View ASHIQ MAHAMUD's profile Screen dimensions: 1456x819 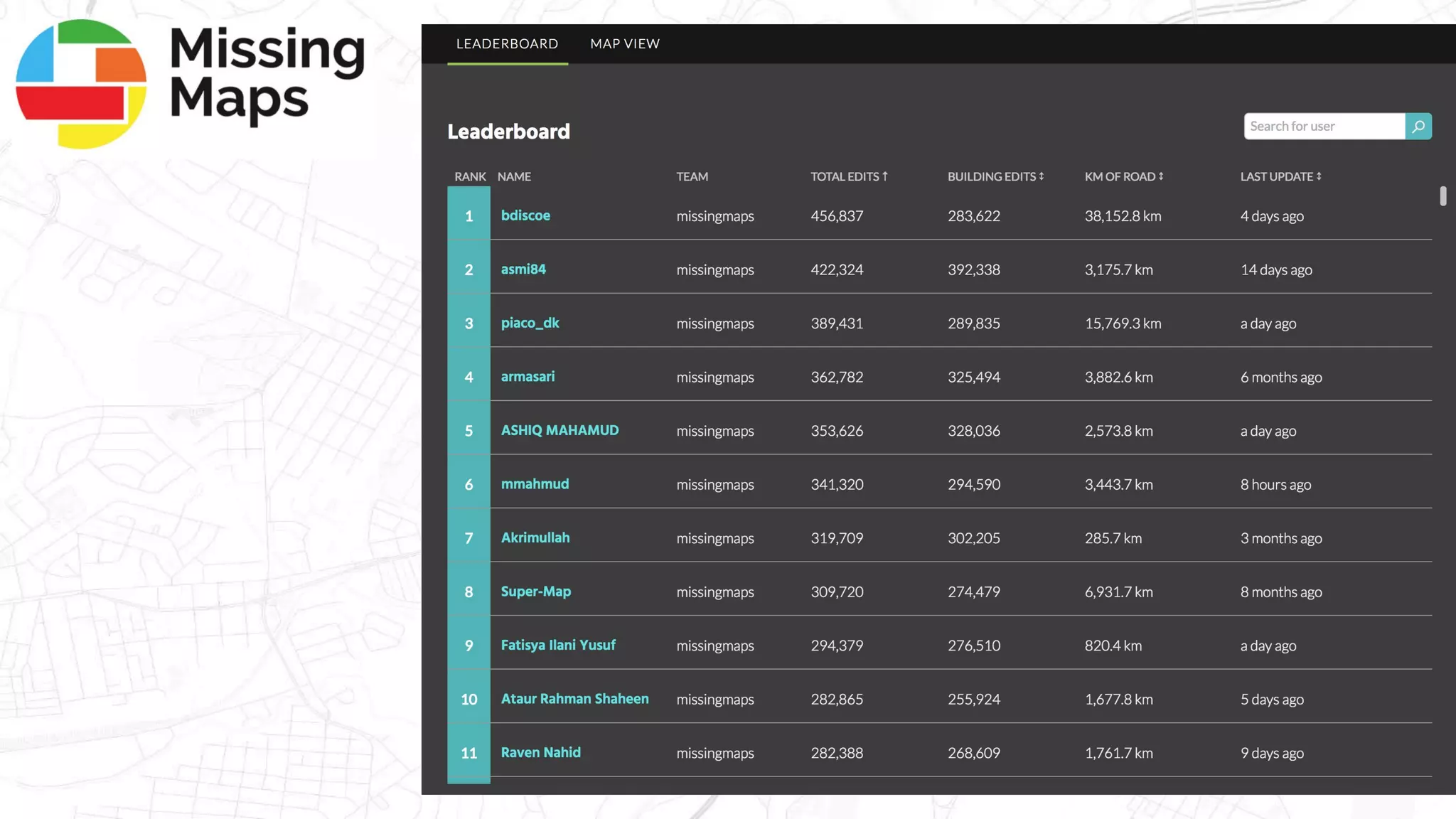click(560, 430)
